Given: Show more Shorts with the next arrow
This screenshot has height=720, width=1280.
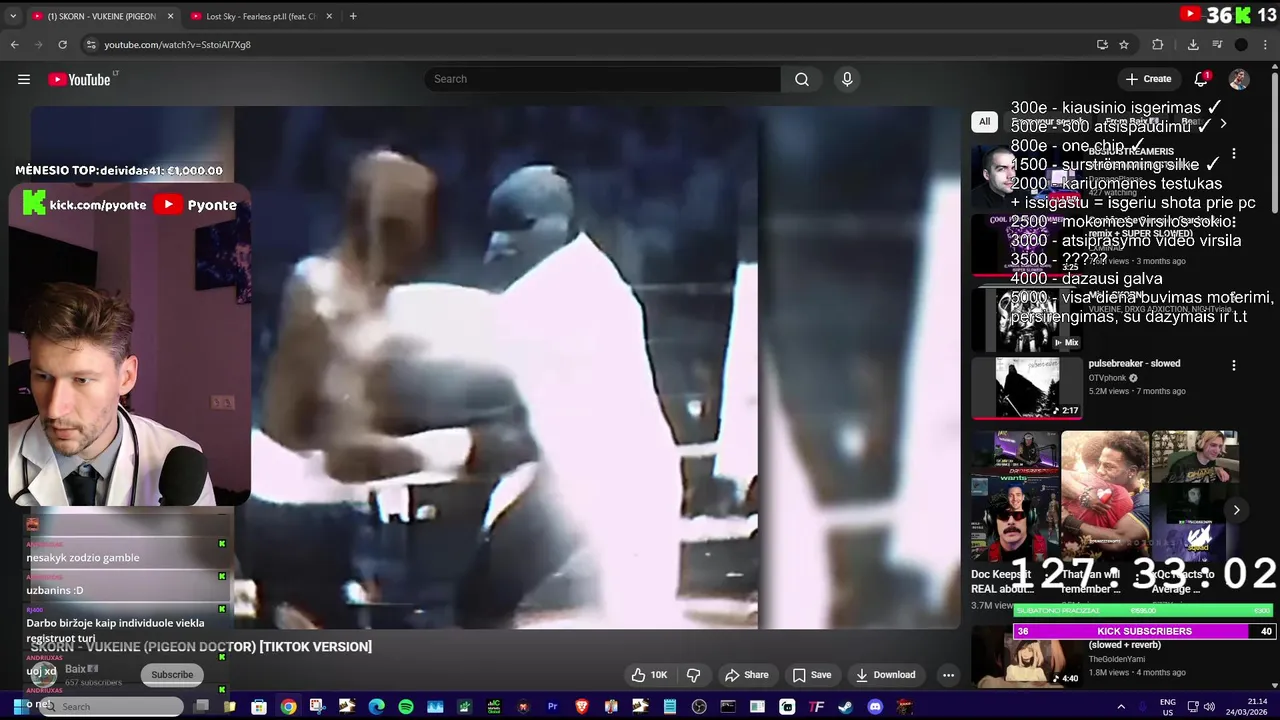Looking at the screenshot, I should coord(1236,510).
